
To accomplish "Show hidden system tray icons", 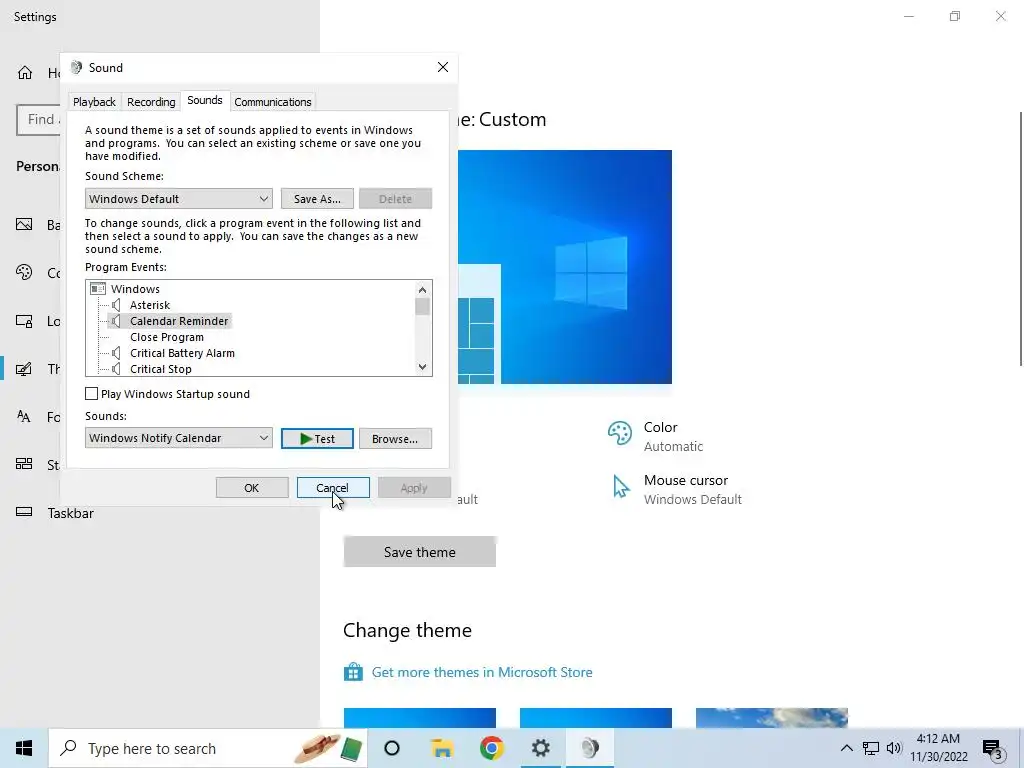I will (x=846, y=748).
